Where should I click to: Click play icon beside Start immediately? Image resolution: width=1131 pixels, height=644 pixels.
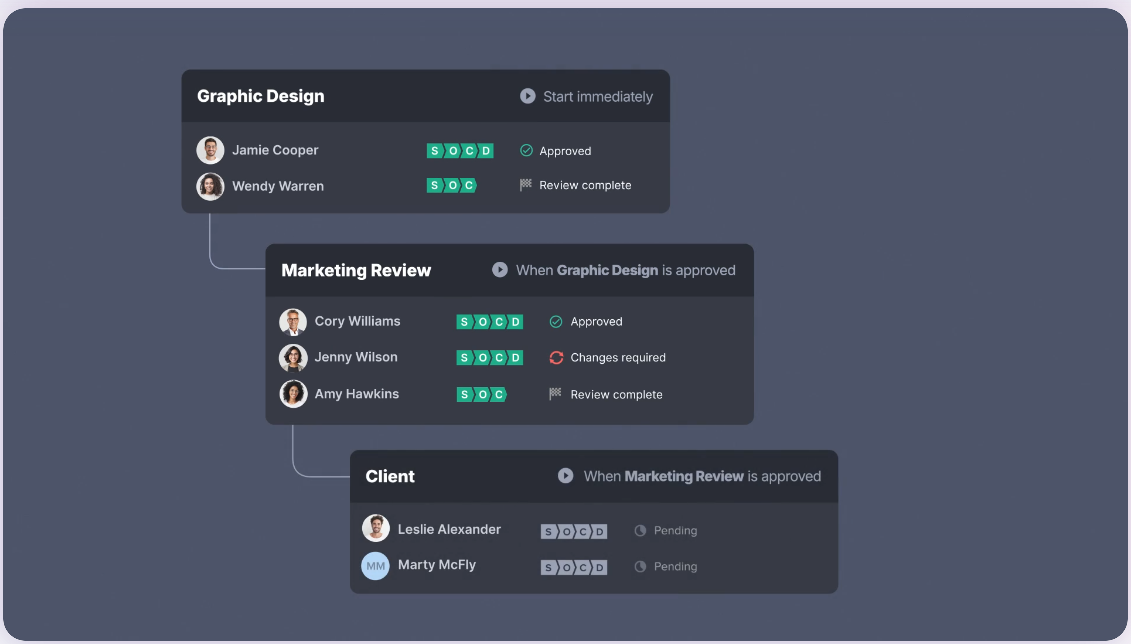pos(527,97)
